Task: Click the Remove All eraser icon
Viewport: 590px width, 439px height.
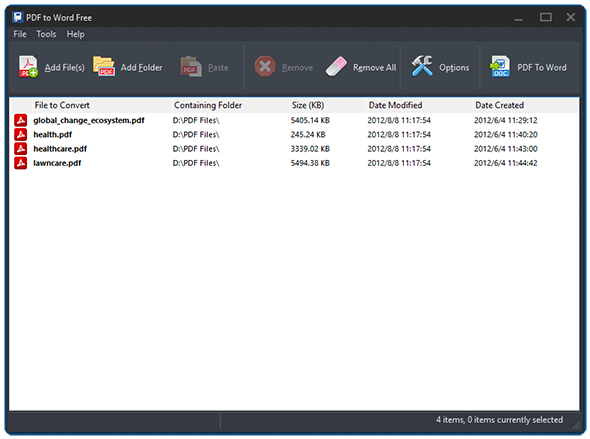Action: (x=336, y=67)
